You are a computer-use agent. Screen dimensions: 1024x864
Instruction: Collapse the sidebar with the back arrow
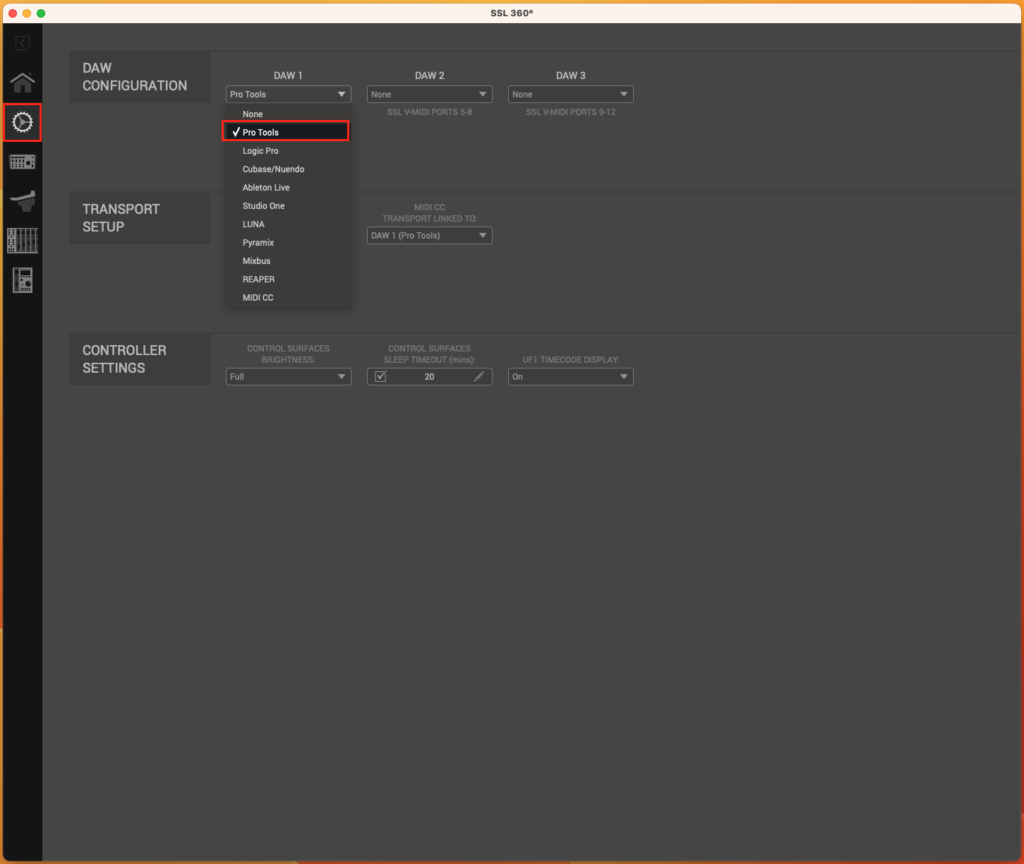[22, 43]
